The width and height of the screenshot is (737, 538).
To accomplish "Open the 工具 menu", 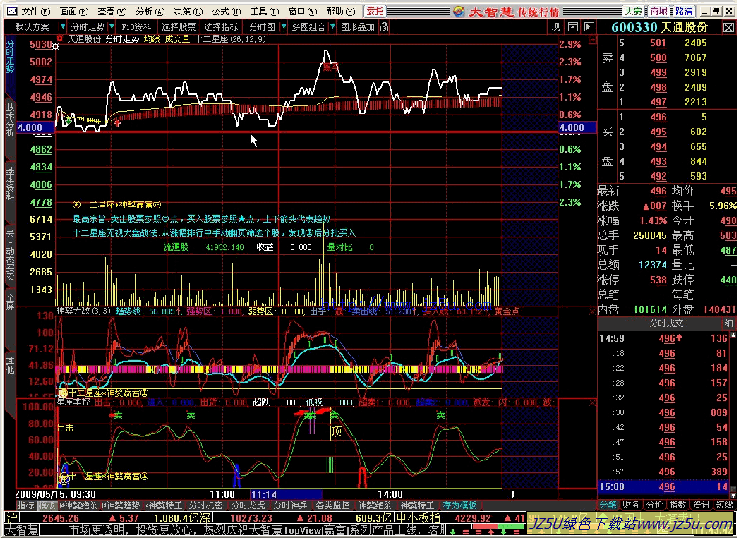I will (x=265, y=11).
